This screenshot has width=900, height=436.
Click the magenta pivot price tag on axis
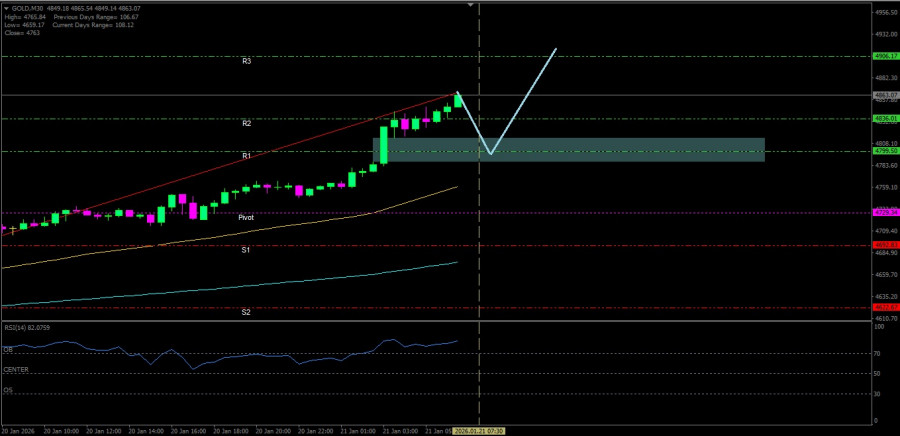pyautogui.click(x=884, y=213)
